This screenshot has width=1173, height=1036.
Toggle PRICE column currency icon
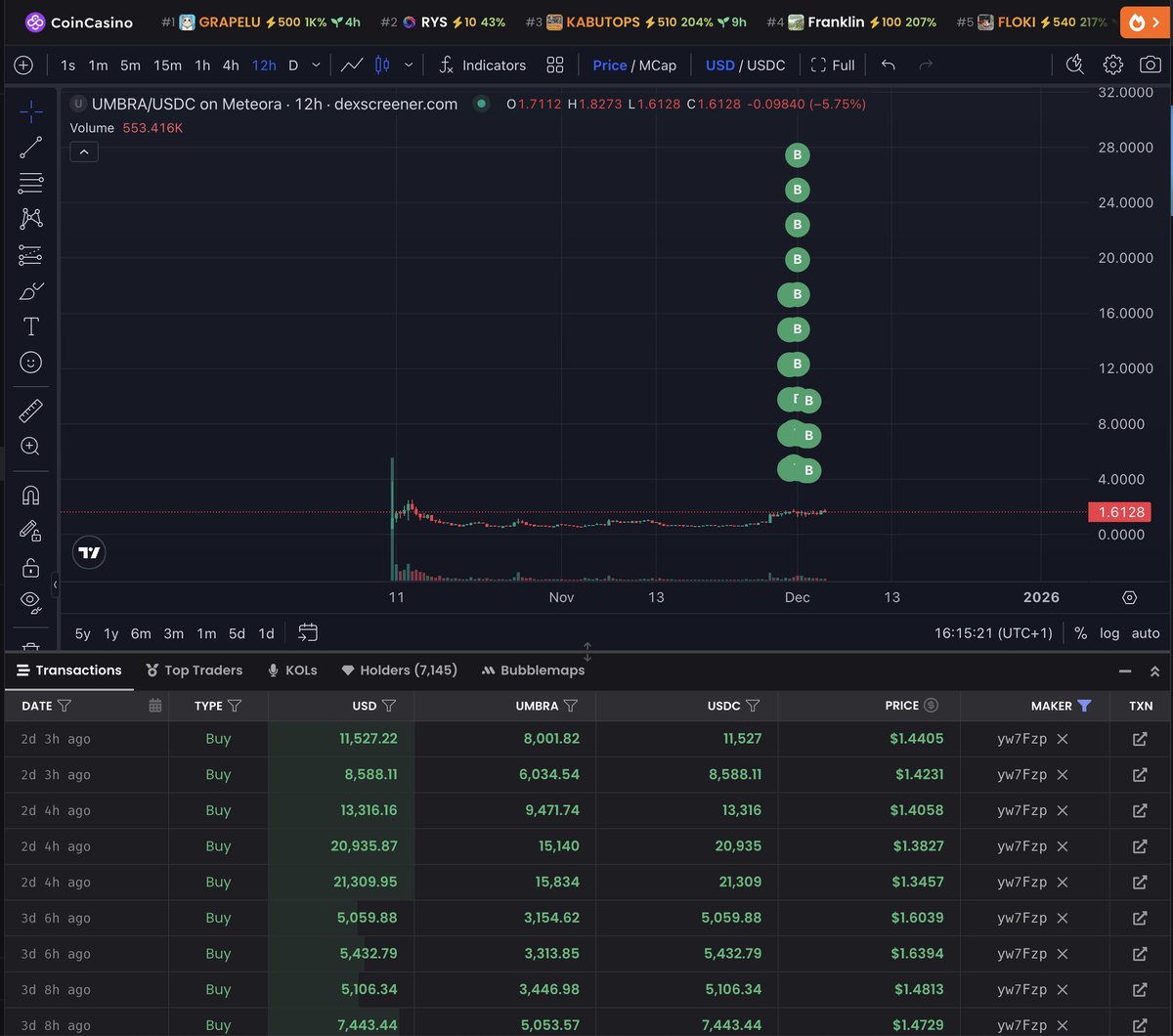(931, 706)
